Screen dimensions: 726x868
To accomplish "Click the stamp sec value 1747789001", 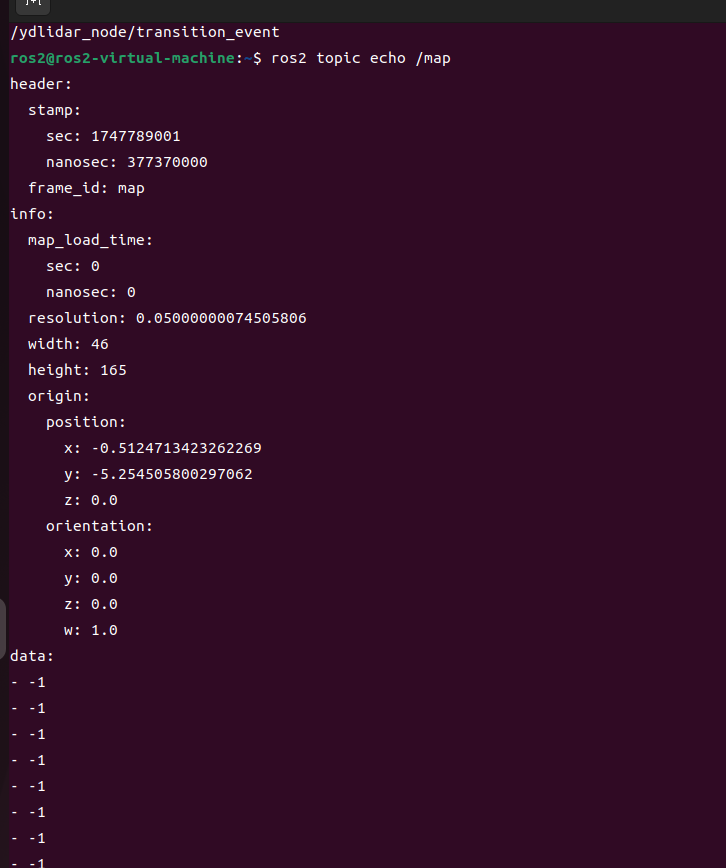I will (136, 136).
